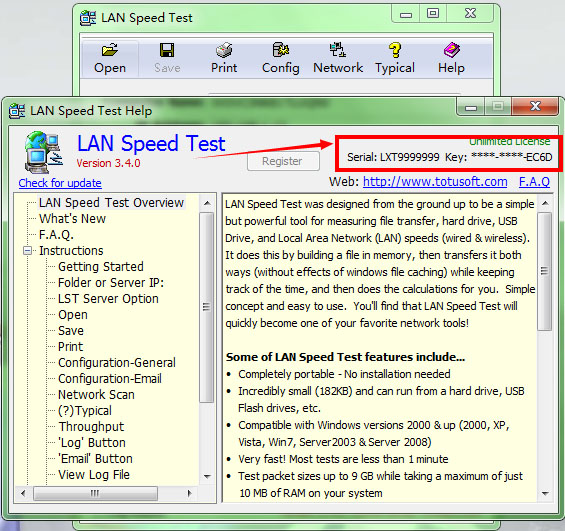Screen dimensions: 565x531
Task: Click tree panel scroll up arrow
Action: [207, 203]
